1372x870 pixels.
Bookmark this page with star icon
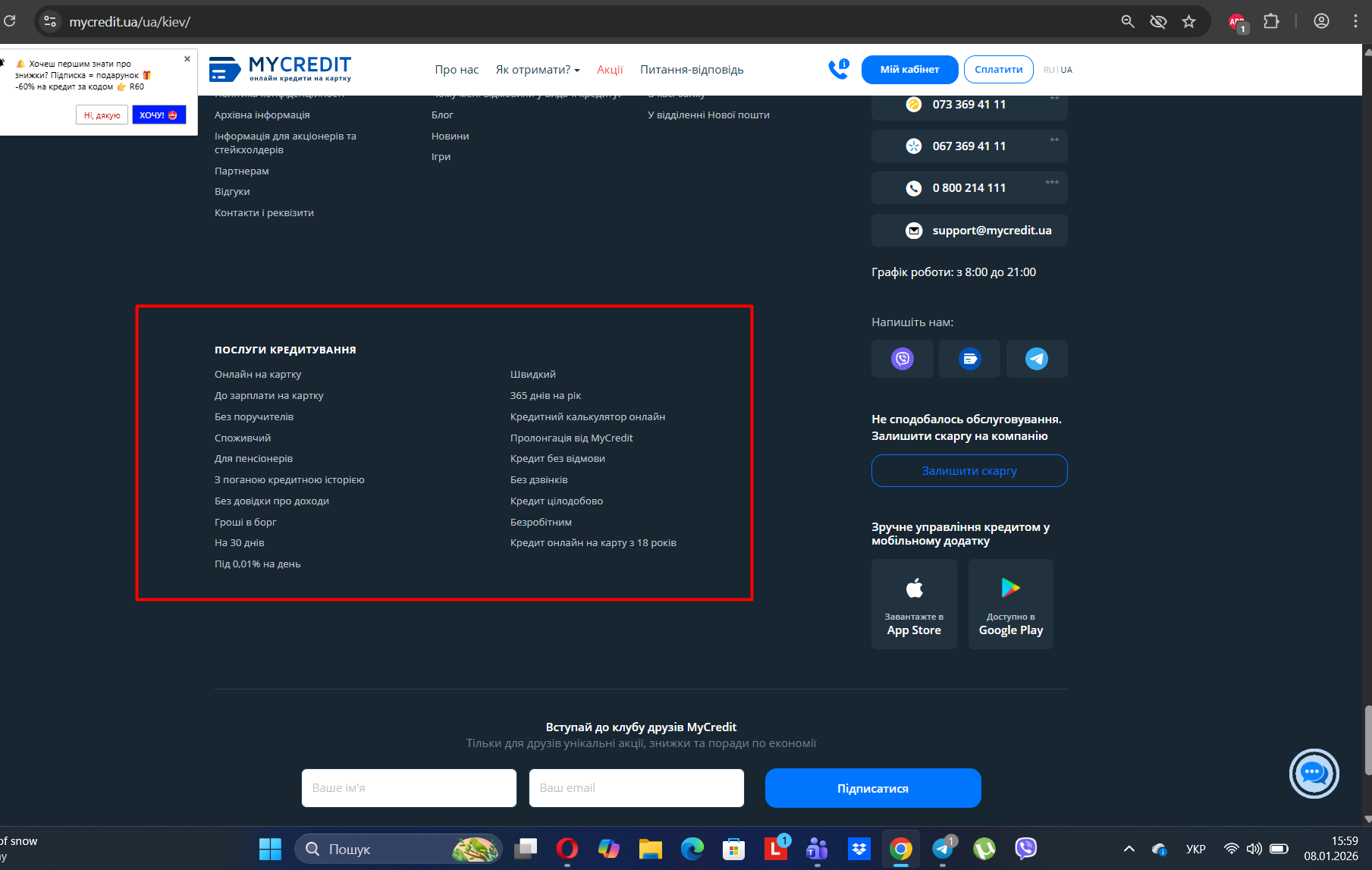pyautogui.click(x=1188, y=21)
